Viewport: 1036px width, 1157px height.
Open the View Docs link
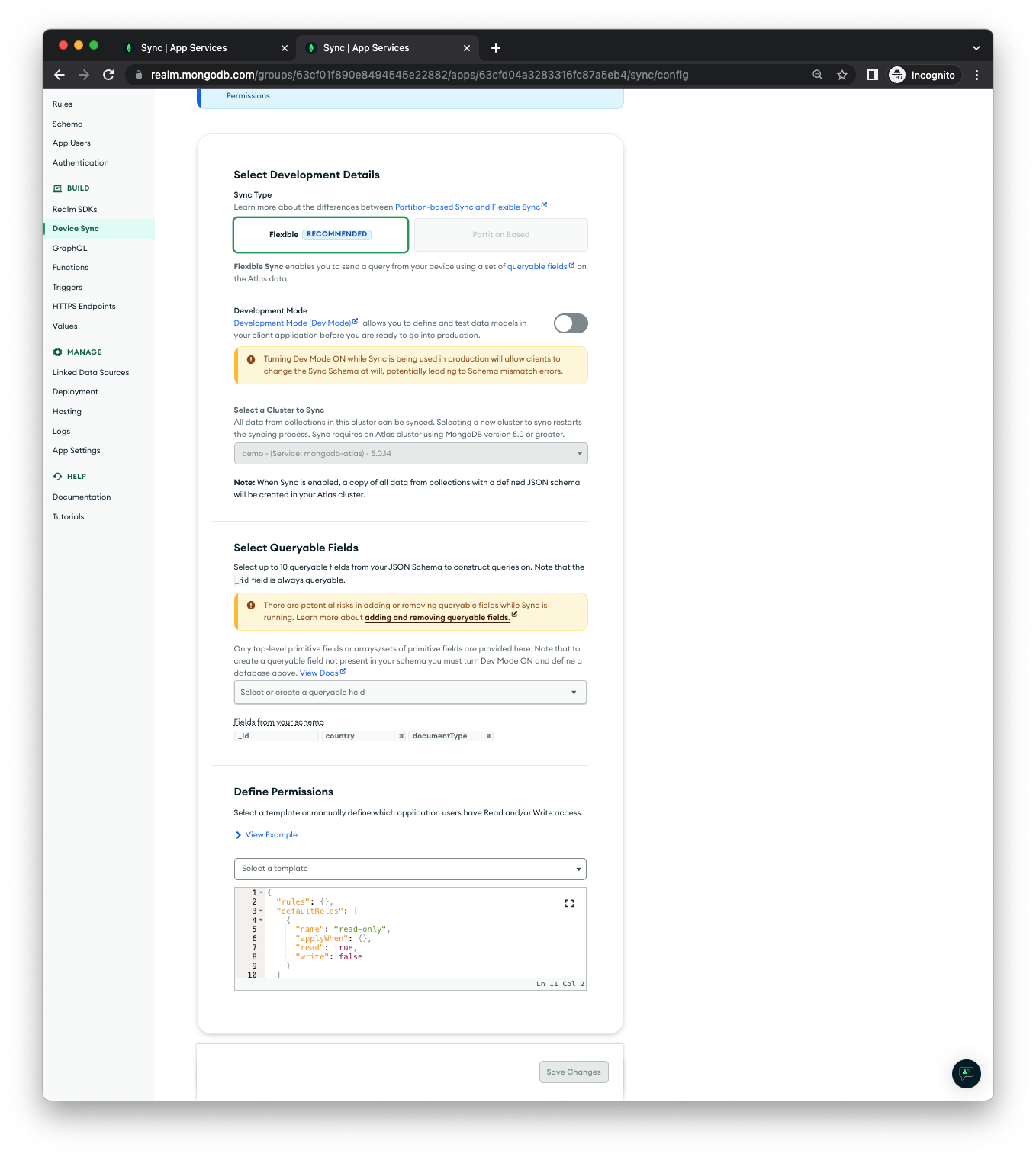coord(322,673)
